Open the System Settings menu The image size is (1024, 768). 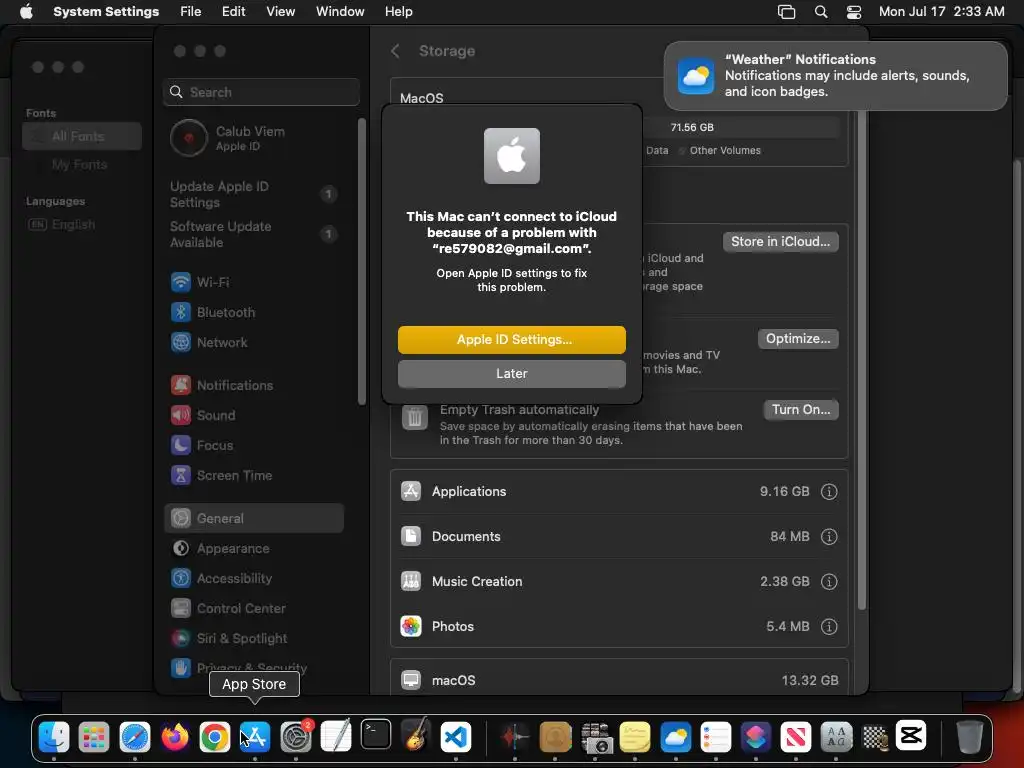(106, 12)
